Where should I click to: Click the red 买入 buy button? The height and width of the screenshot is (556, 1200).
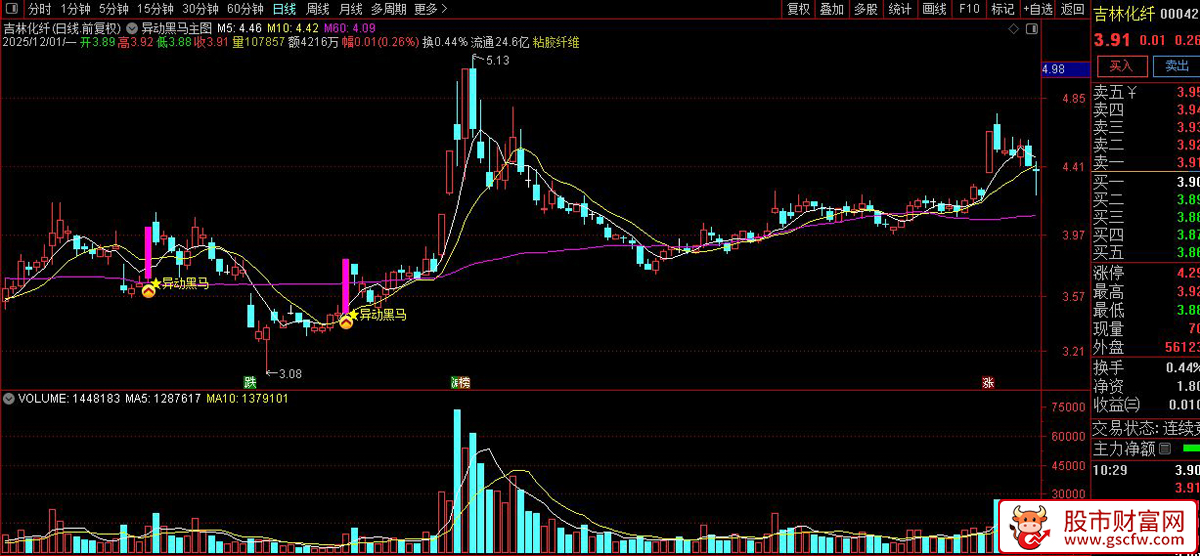(1122, 66)
